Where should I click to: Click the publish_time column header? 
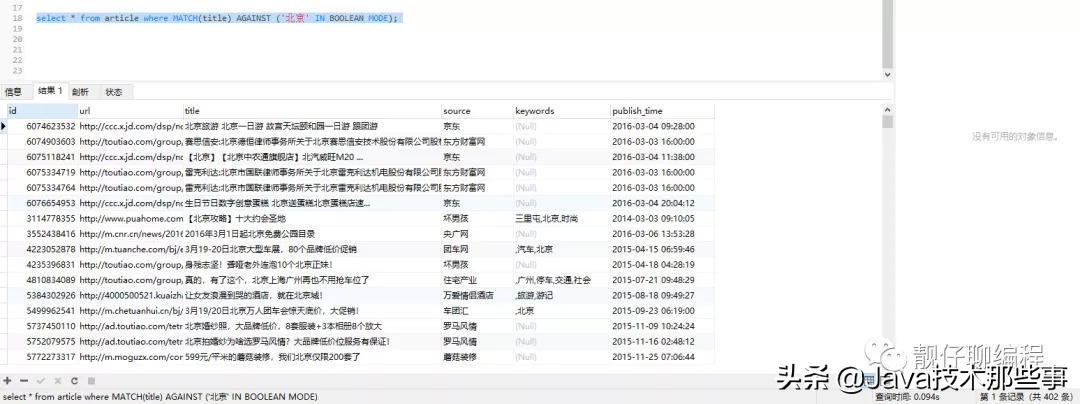pos(661,110)
